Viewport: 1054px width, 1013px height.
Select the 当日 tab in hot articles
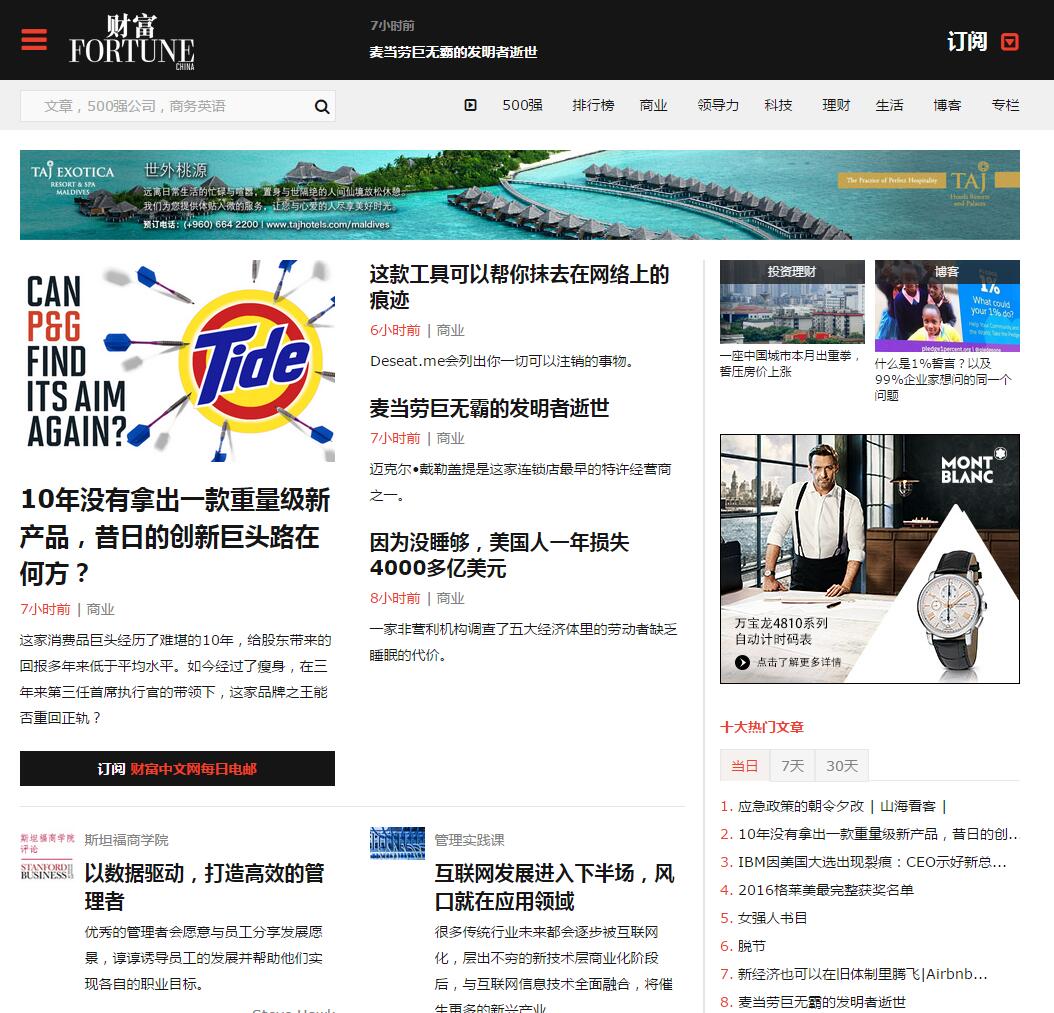[745, 766]
